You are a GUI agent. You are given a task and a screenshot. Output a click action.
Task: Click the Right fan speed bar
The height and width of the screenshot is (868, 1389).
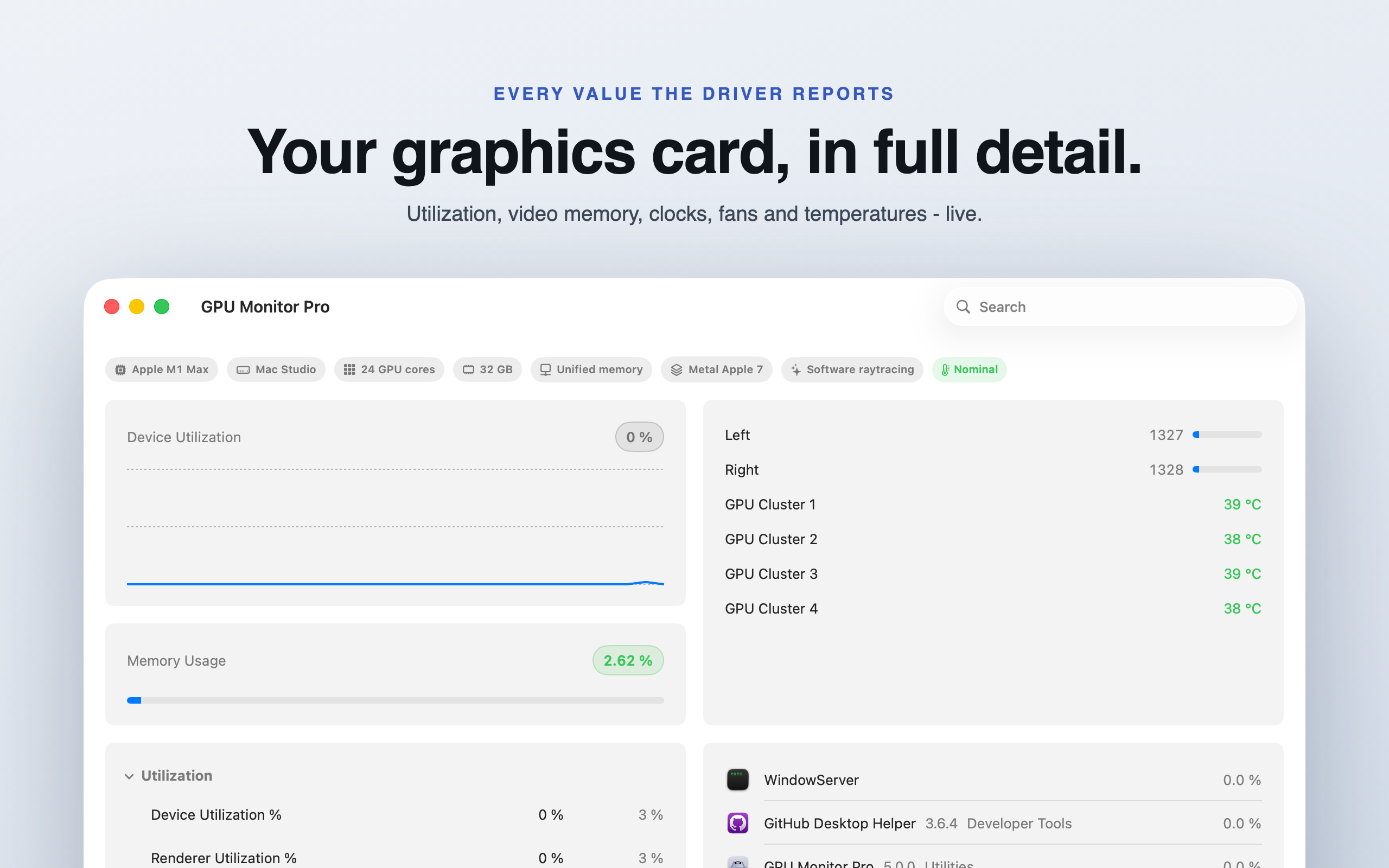(1227, 469)
